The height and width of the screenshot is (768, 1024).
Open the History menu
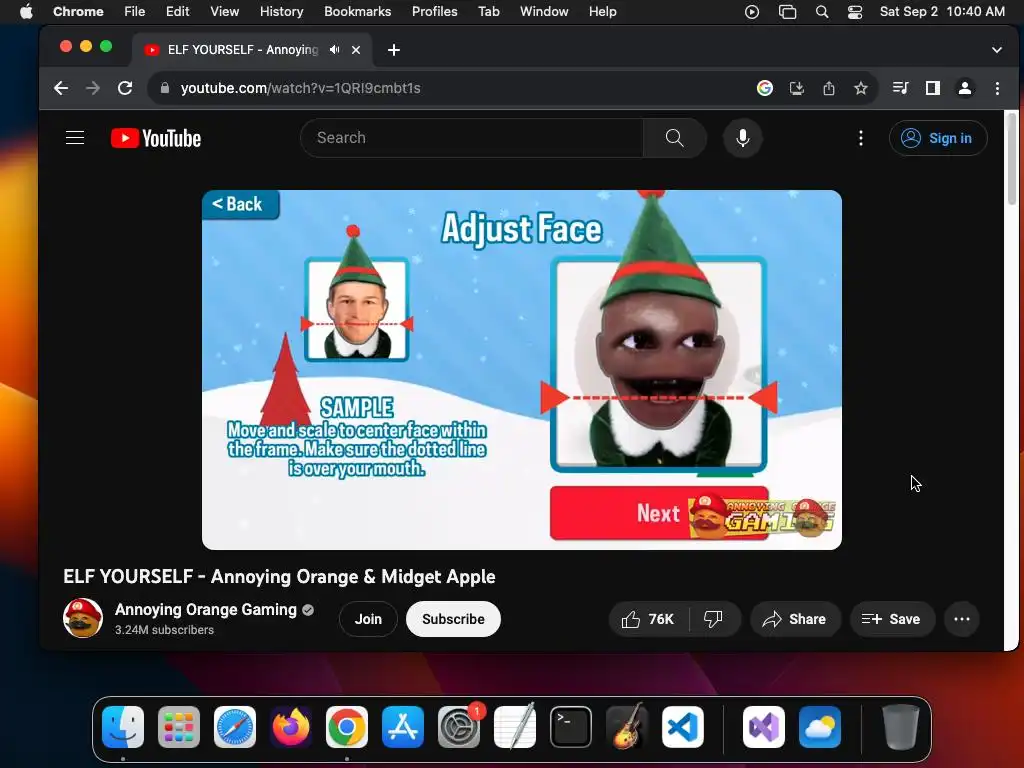click(x=281, y=11)
